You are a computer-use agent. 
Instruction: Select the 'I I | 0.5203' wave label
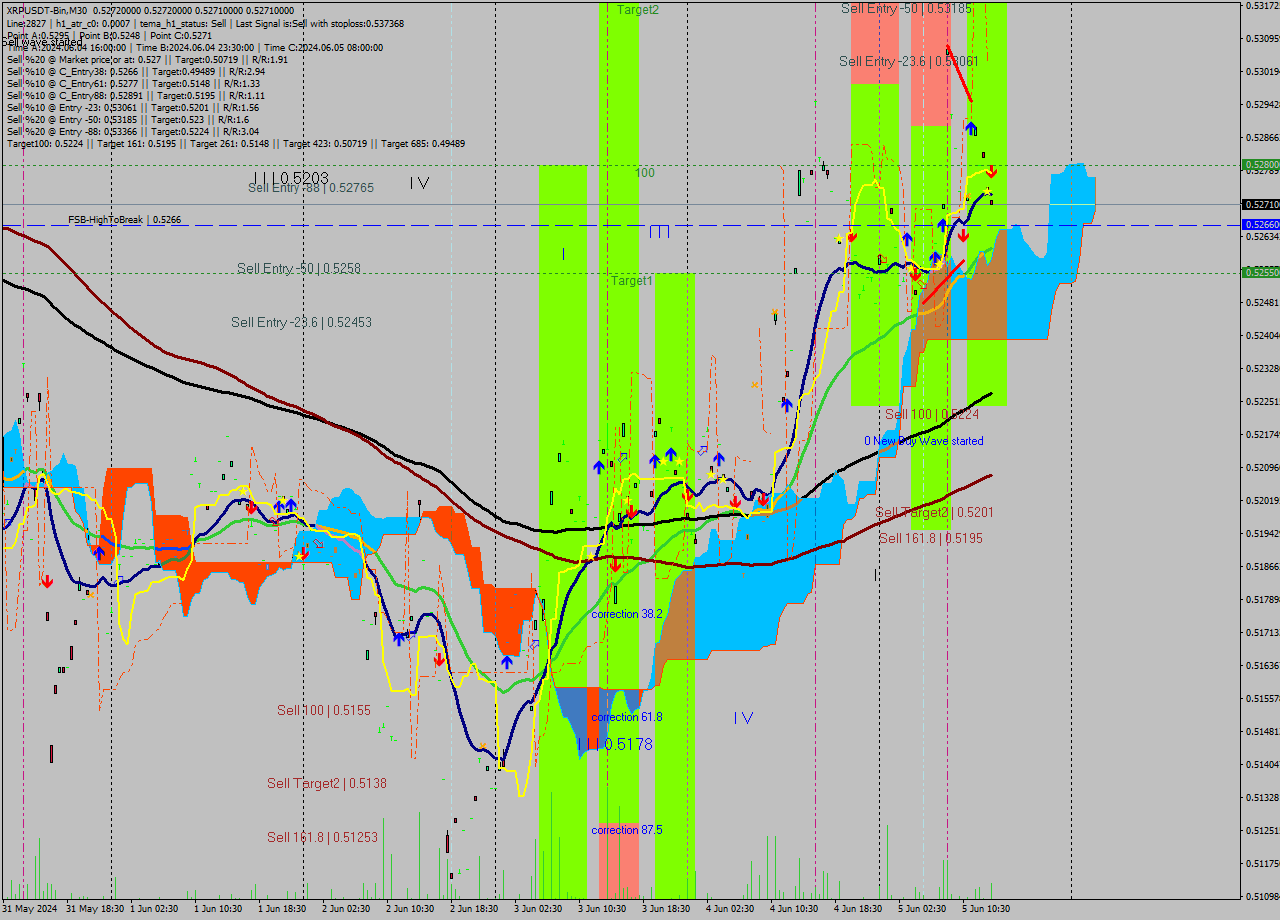[x=290, y=177]
